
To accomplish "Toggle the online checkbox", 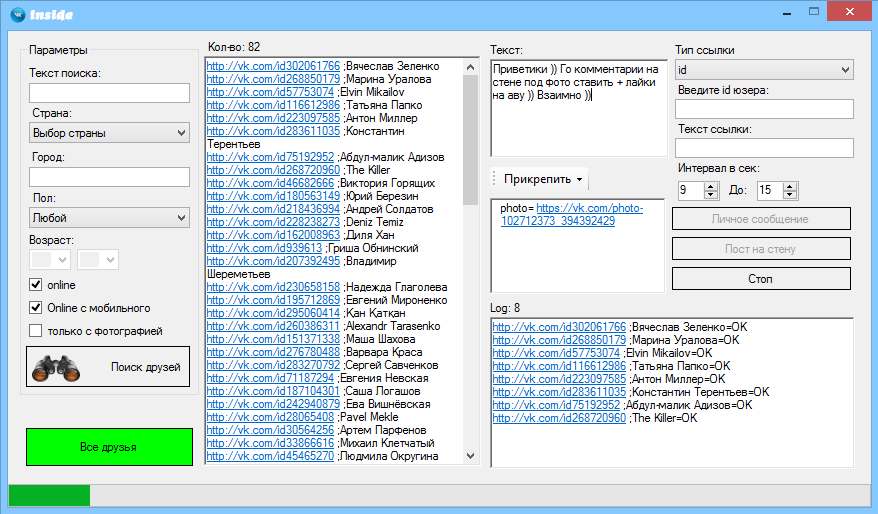I will click(x=35, y=284).
